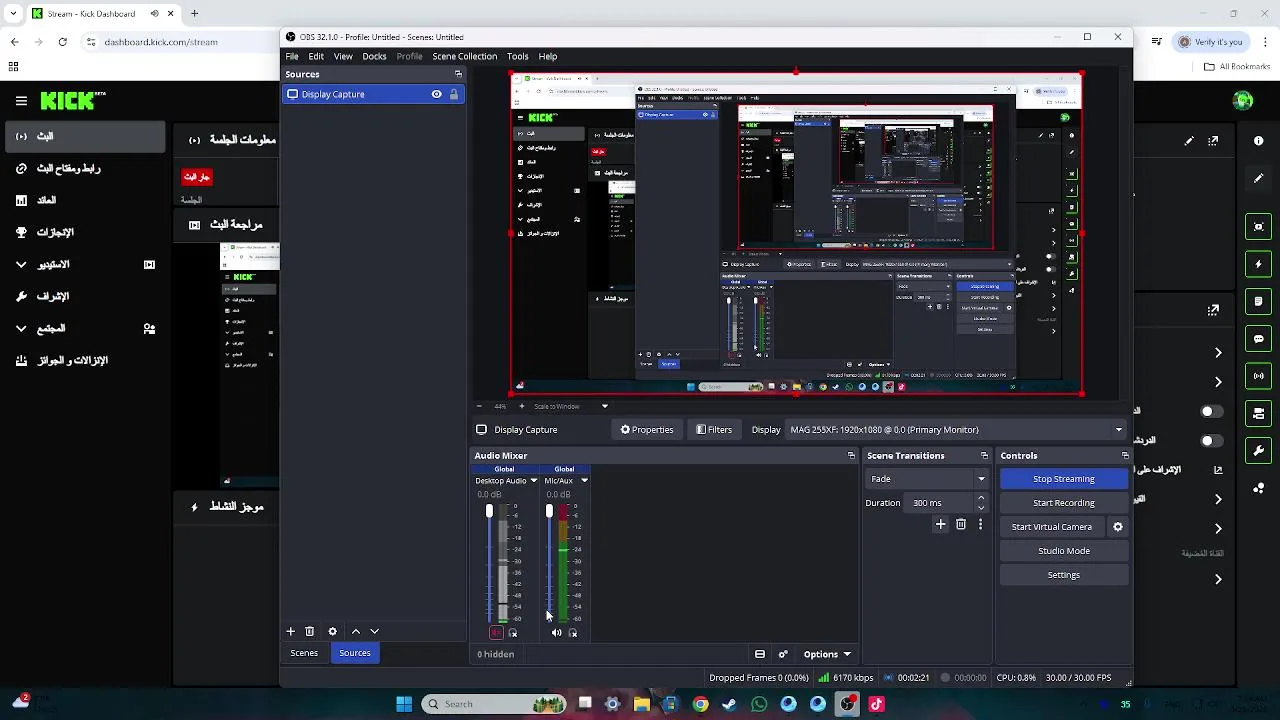Move source up with the up arrow

pyautogui.click(x=355, y=631)
